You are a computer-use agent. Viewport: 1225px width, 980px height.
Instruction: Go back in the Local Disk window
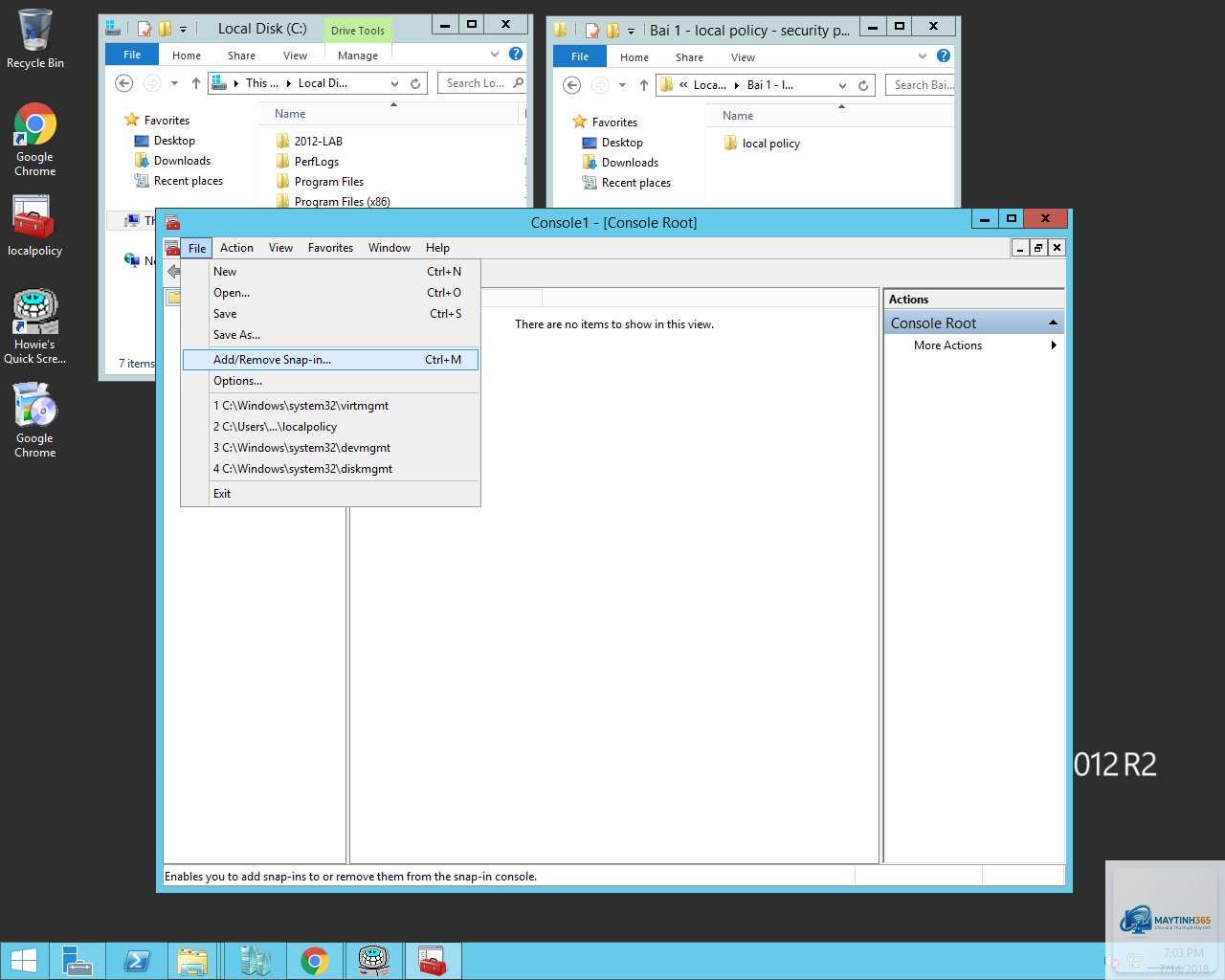(123, 83)
